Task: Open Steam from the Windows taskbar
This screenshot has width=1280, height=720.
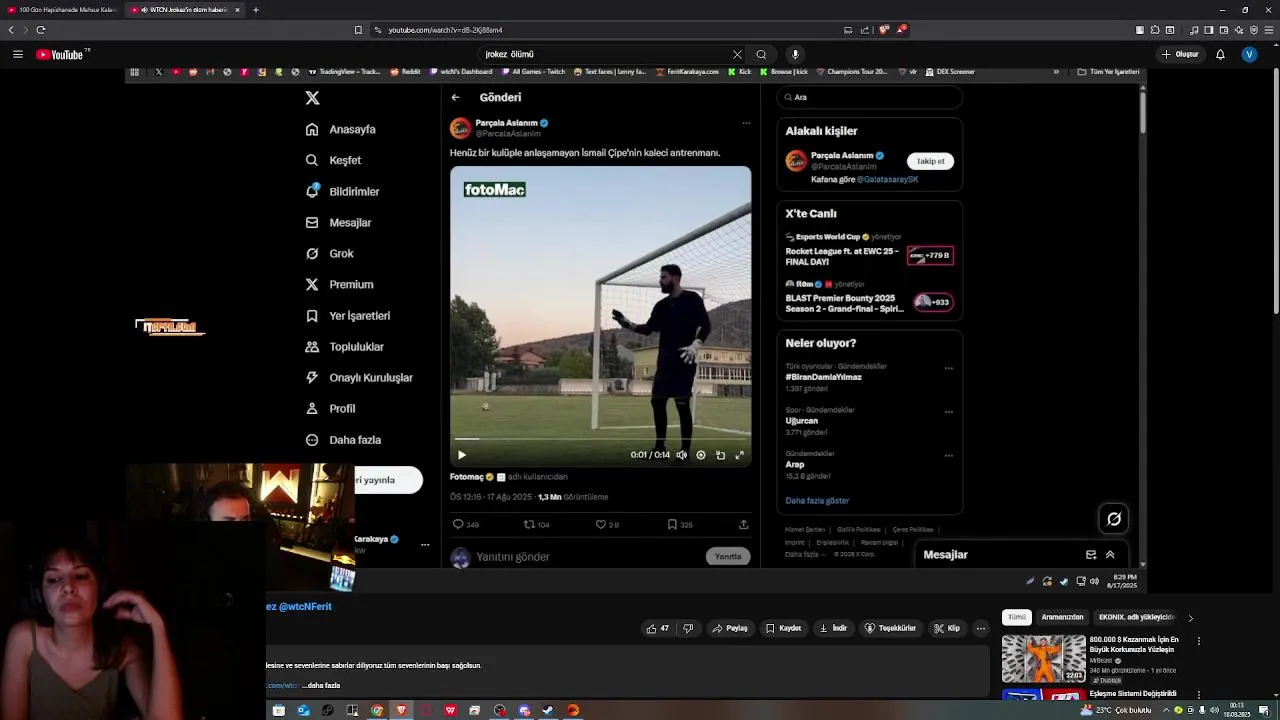Action: pyautogui.click(x=548, y=710)
